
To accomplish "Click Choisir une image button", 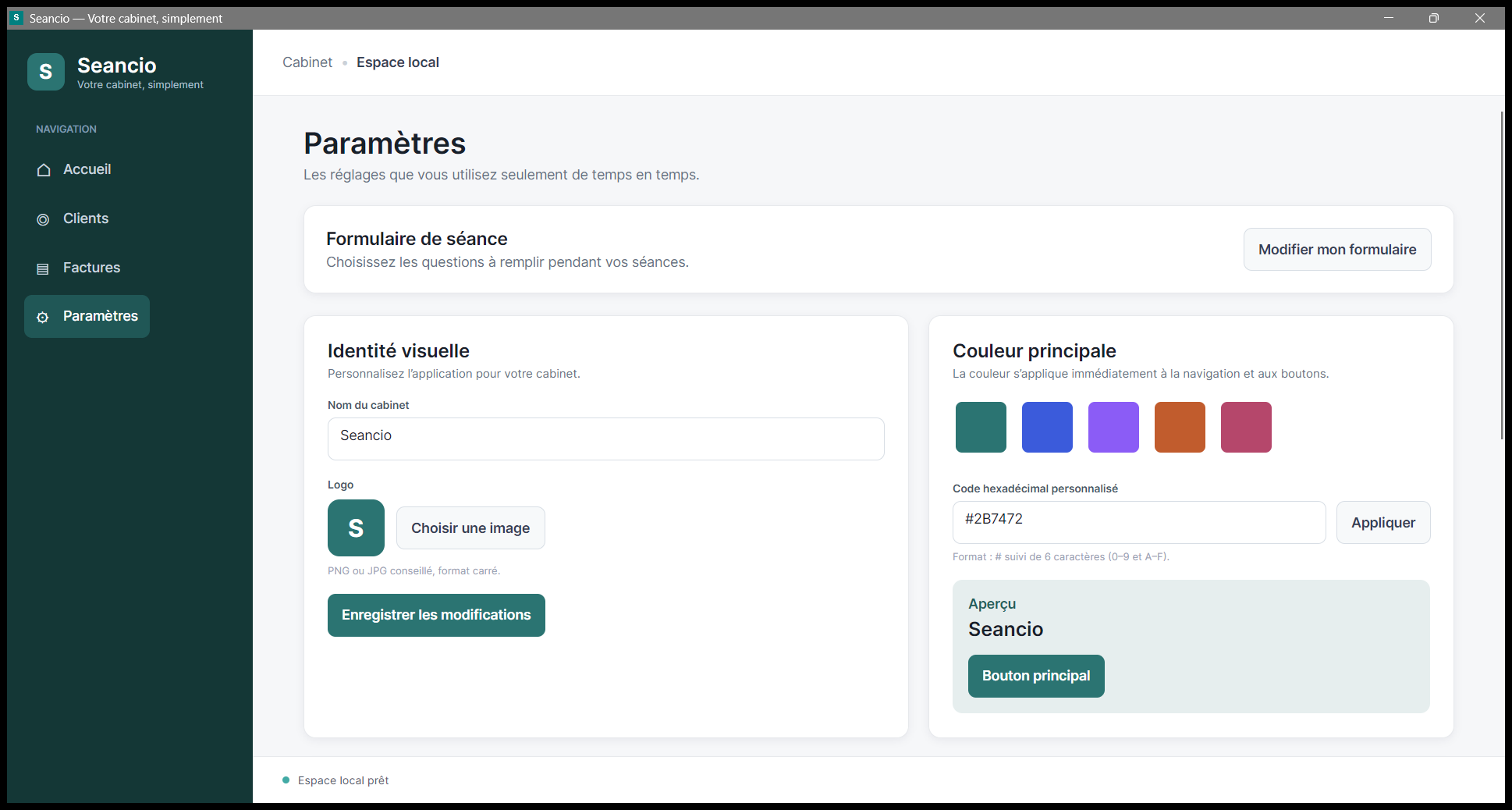I will pyautogui.click(x=470, y=528).
